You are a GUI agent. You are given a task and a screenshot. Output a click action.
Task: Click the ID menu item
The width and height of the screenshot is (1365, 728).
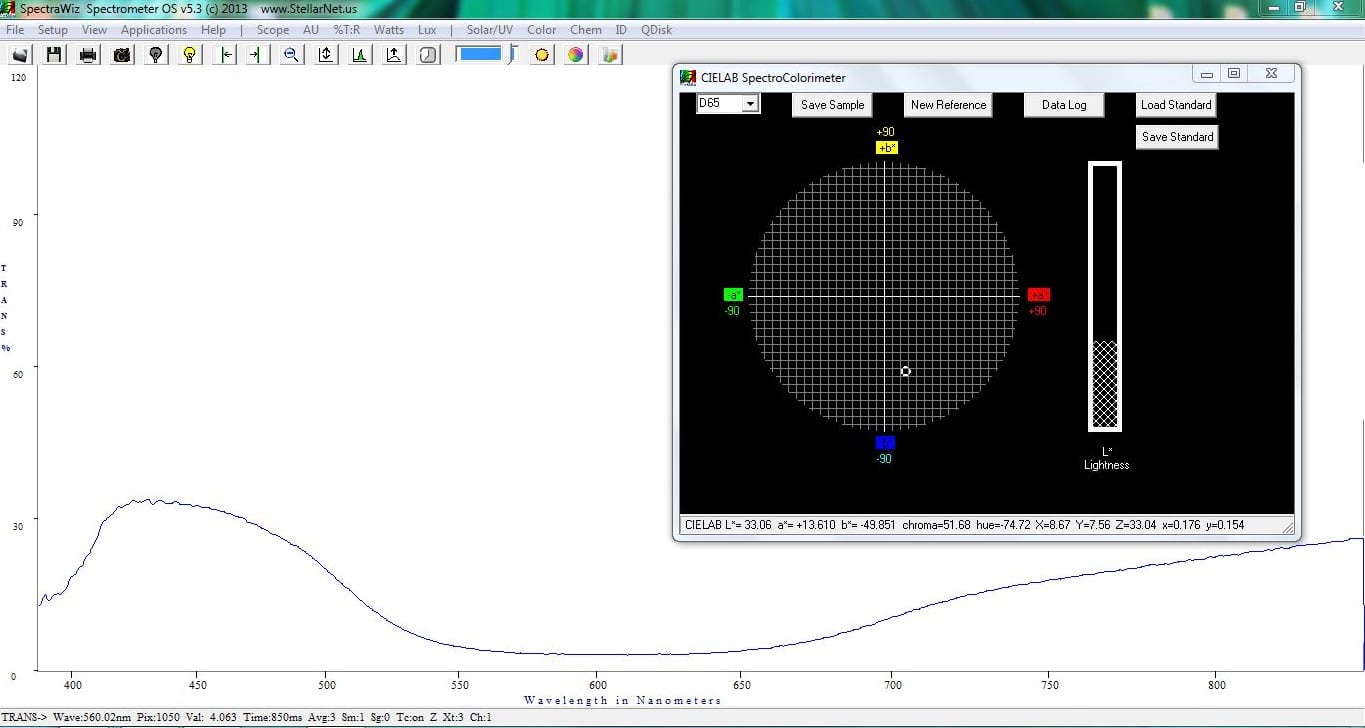pyautogui.click(x=621, y=30)
